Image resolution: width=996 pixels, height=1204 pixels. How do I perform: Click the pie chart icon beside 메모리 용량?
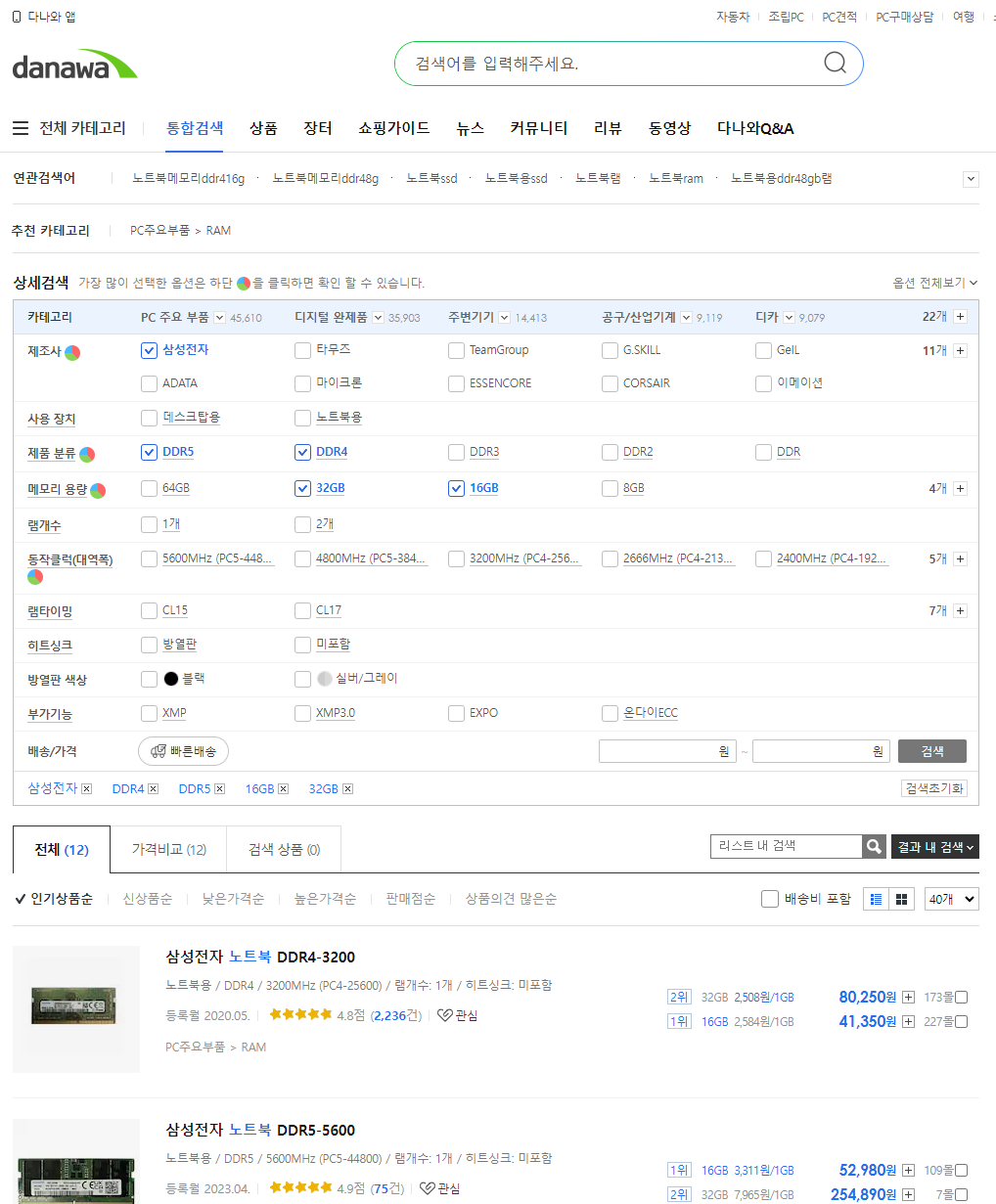98,490
